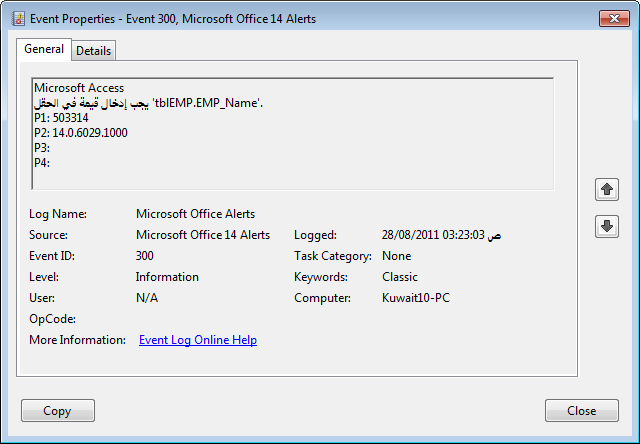Click the up arrow to view previous event
The width and height of the screenshot is (640, 444).
click(x=606, y=188)
